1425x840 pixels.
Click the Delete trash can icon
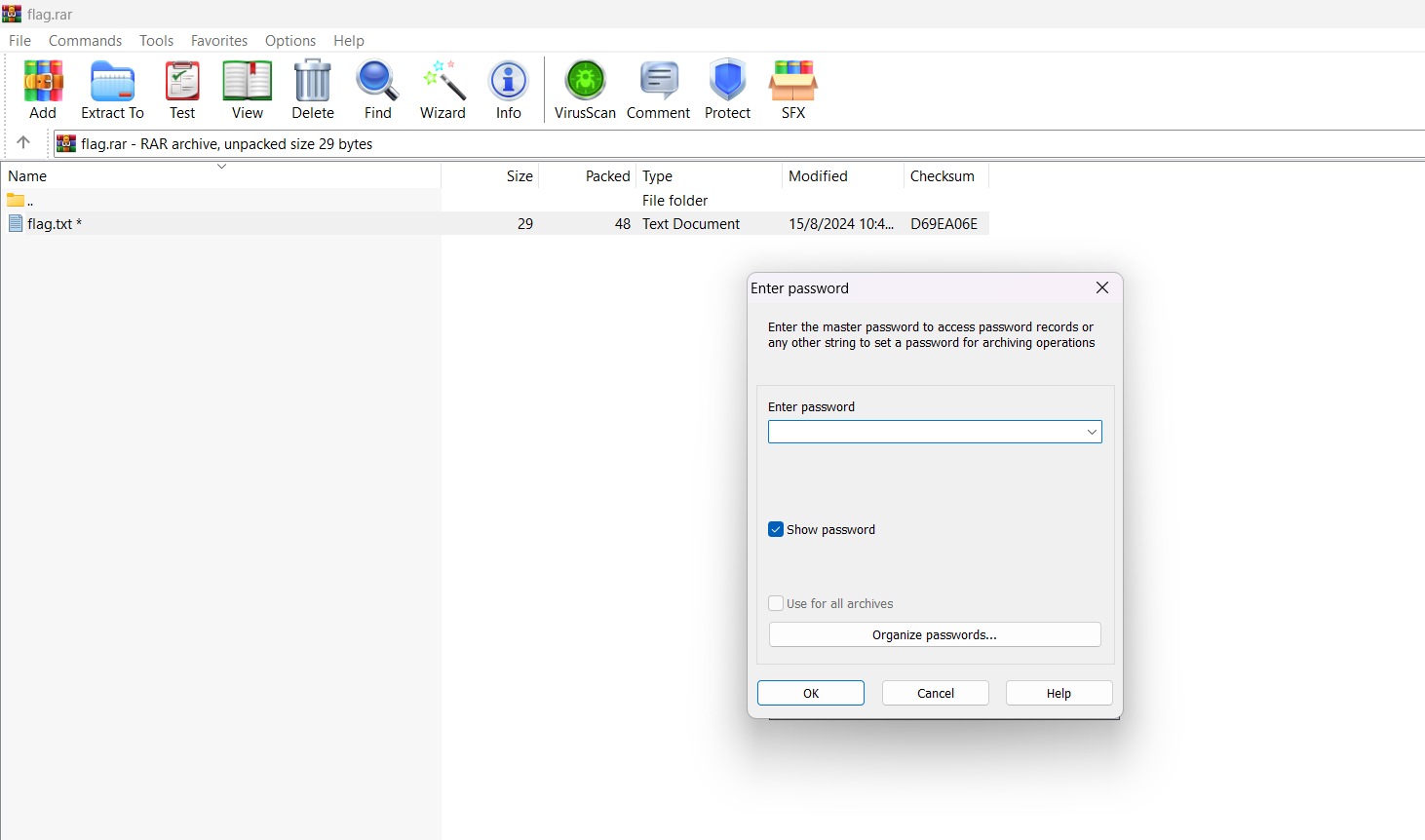coord(313,82)
